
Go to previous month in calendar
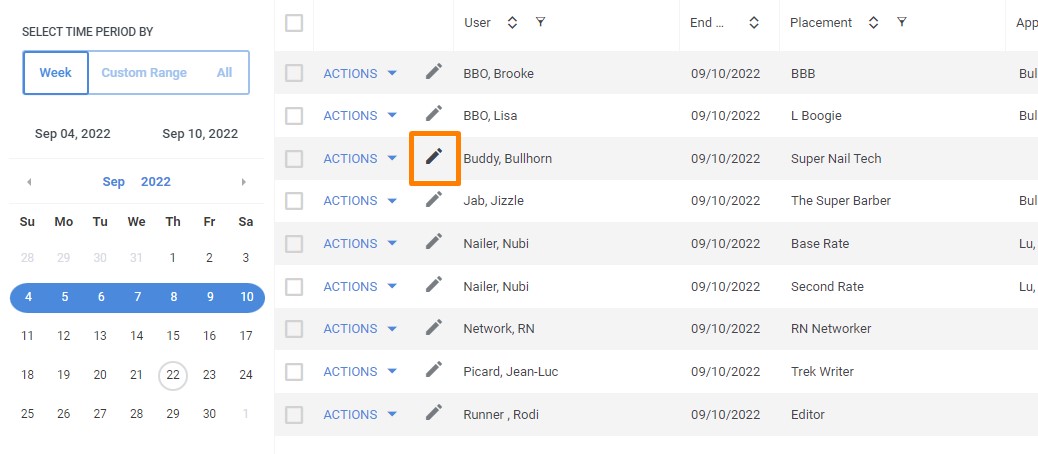click(x=28, y=182)
